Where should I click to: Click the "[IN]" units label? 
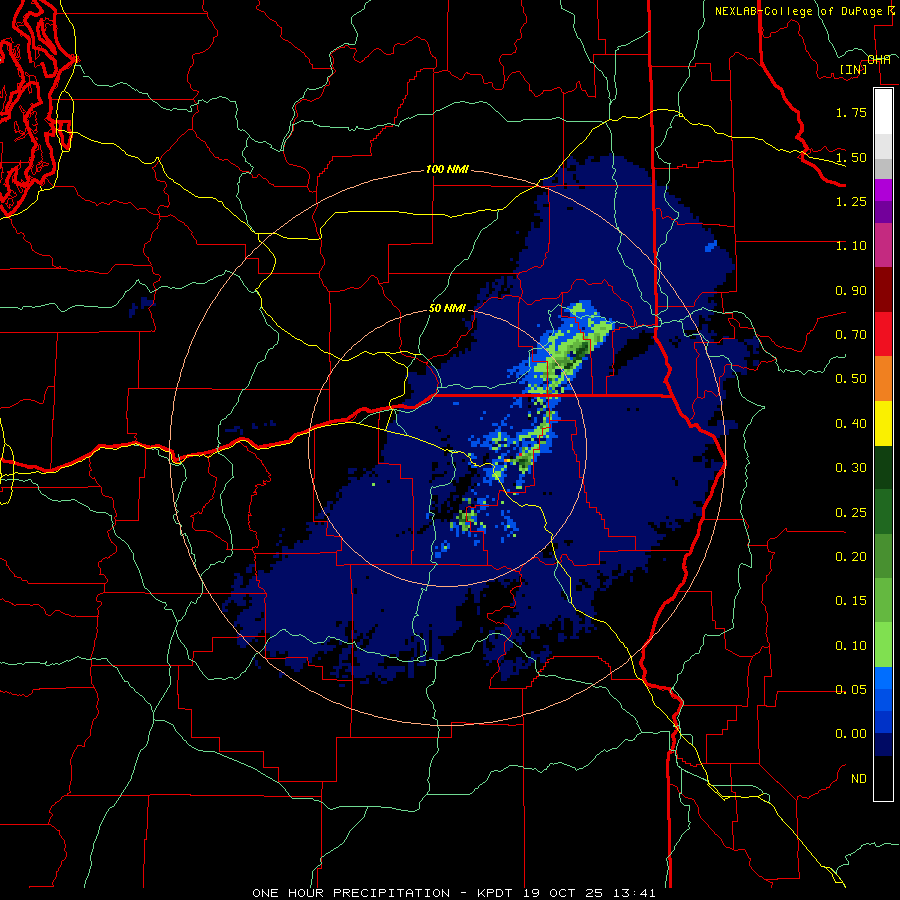click(854, 69)
